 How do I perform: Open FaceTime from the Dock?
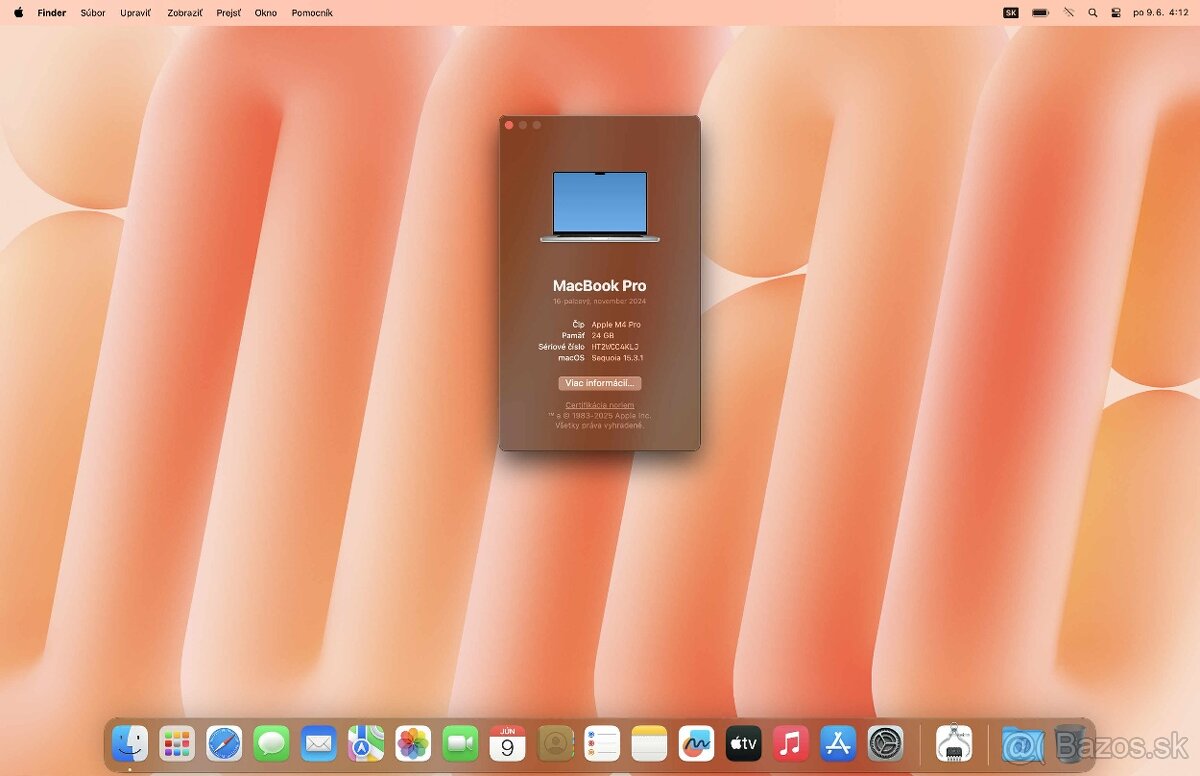(460, 743)
